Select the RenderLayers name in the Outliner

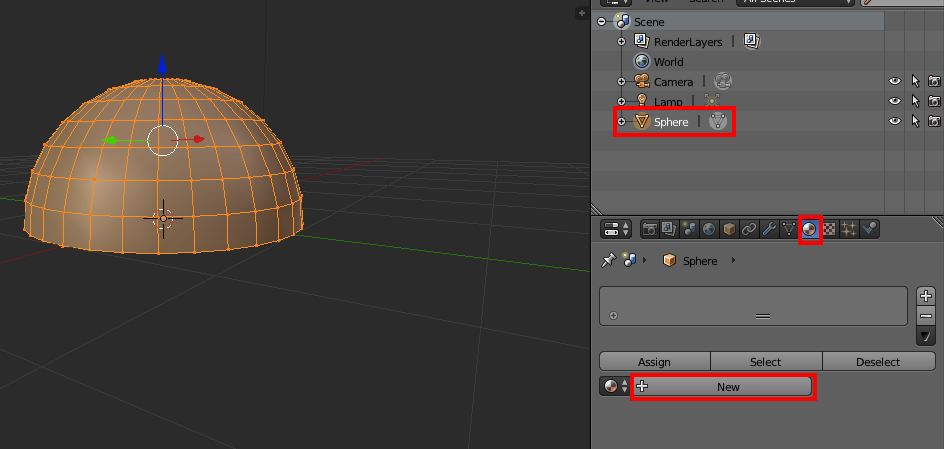pyautogui.click(x=688, y=42)
